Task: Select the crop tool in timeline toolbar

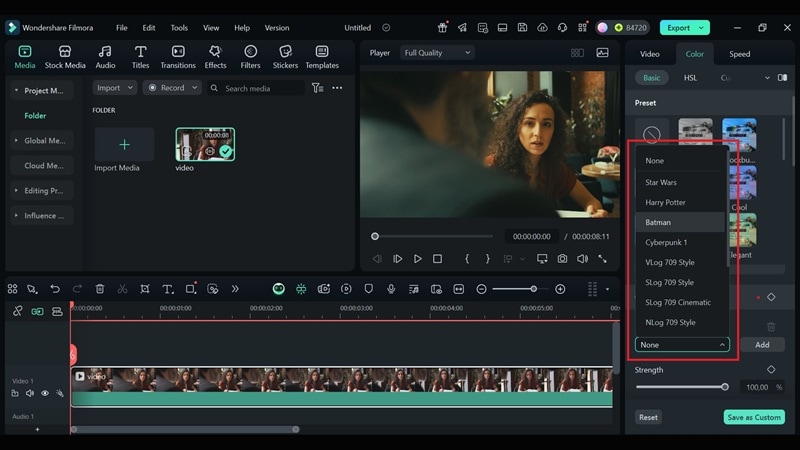Action: (145, 289)
